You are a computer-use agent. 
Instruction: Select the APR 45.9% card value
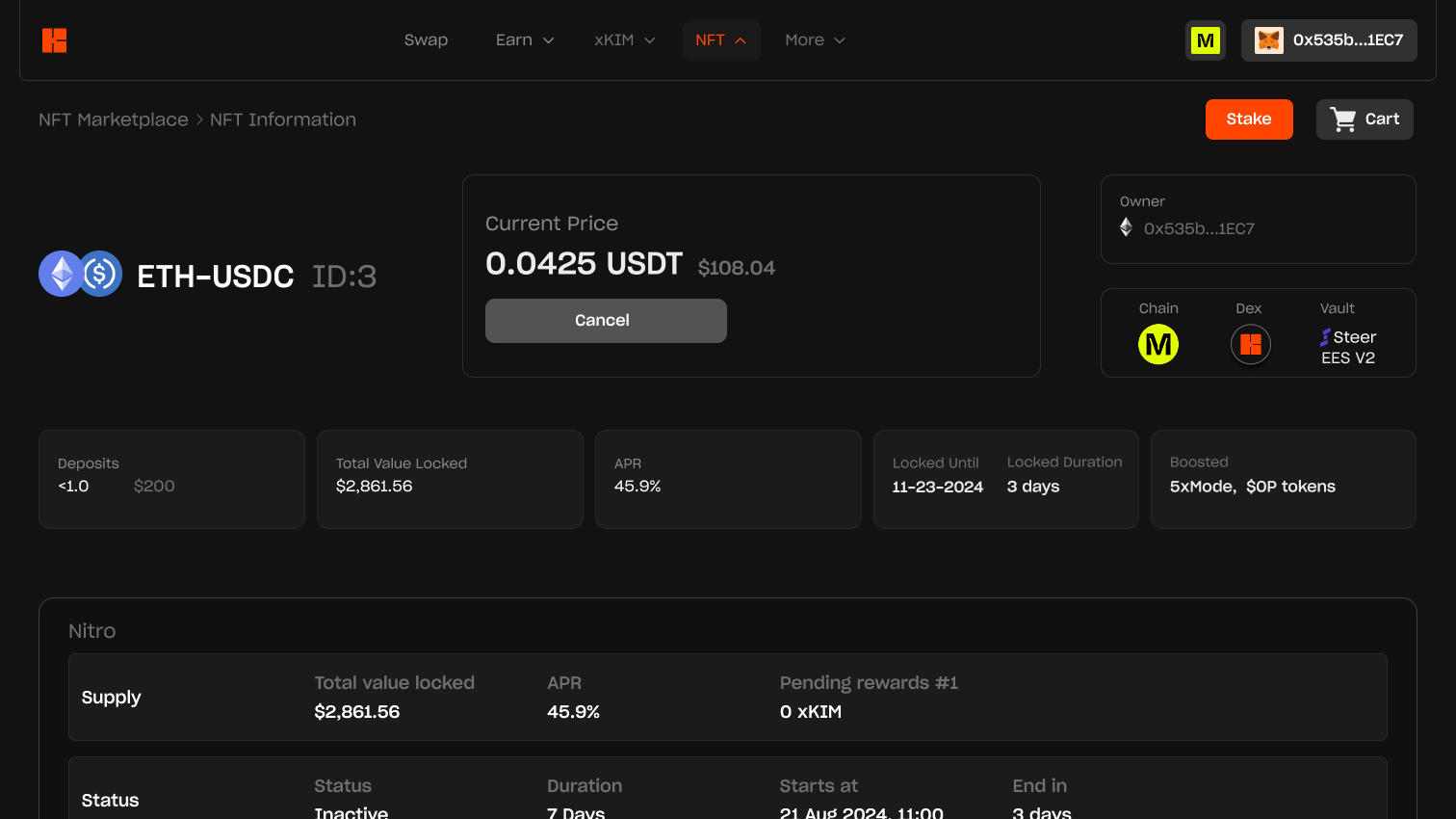637,487
